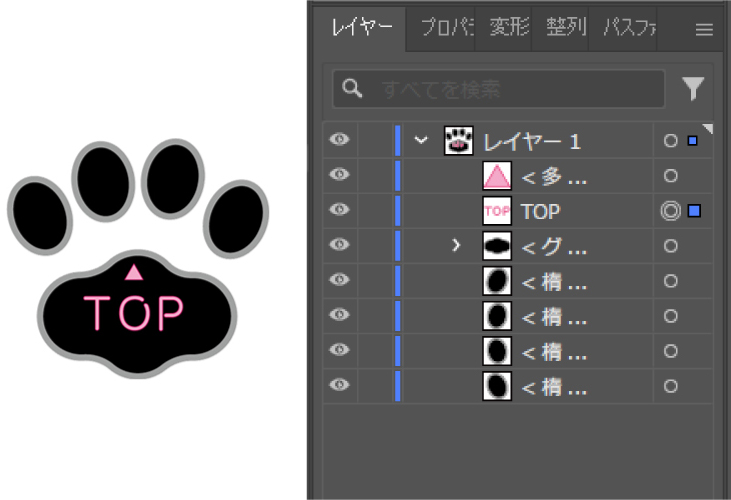This screenshot has height=500, width=731.
Task: Open the panel hamburger menu
Action: [x=704, y=29]
